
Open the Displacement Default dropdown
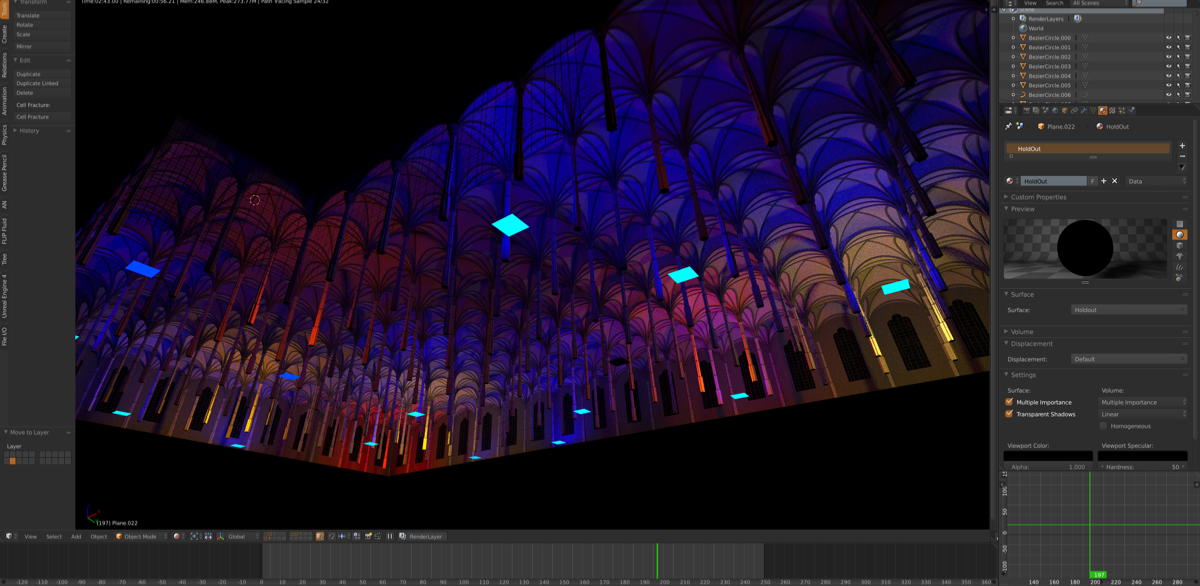tap(1129, 359)
